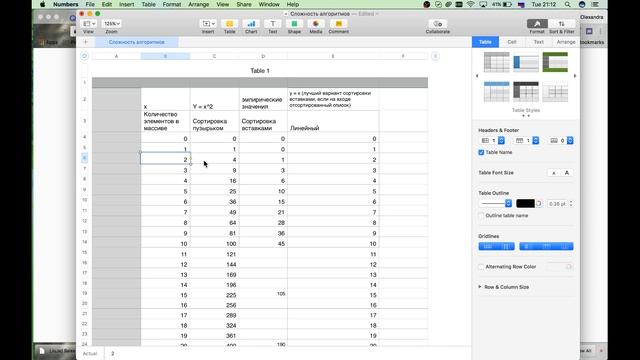Open the Arrange menu in menu bar
Viewport: 640px width, 360px height.
point(199,4)
